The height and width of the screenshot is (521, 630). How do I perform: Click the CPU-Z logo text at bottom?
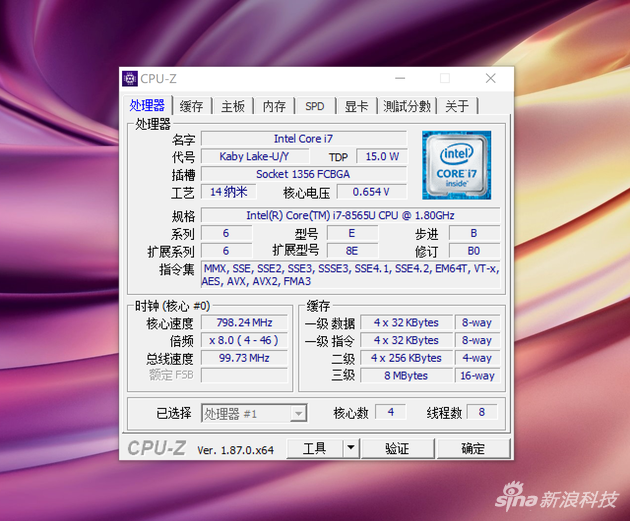pyautogui.click(x=157, y=448)
